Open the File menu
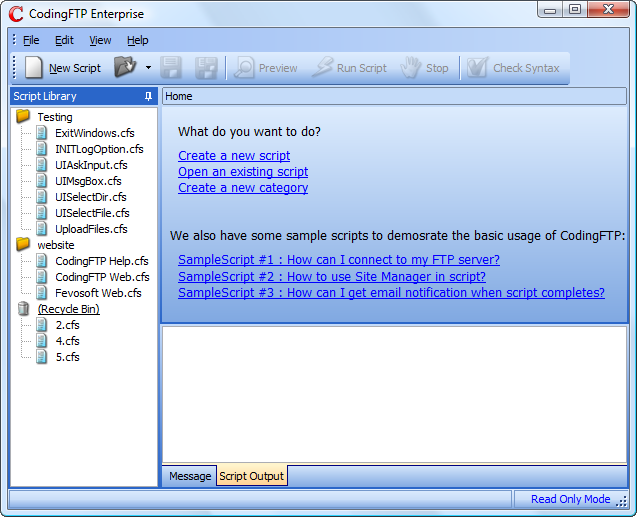Image resolution: width=637 pixels, height=517 pixels. pyautogui.click(x=31, y=40)
